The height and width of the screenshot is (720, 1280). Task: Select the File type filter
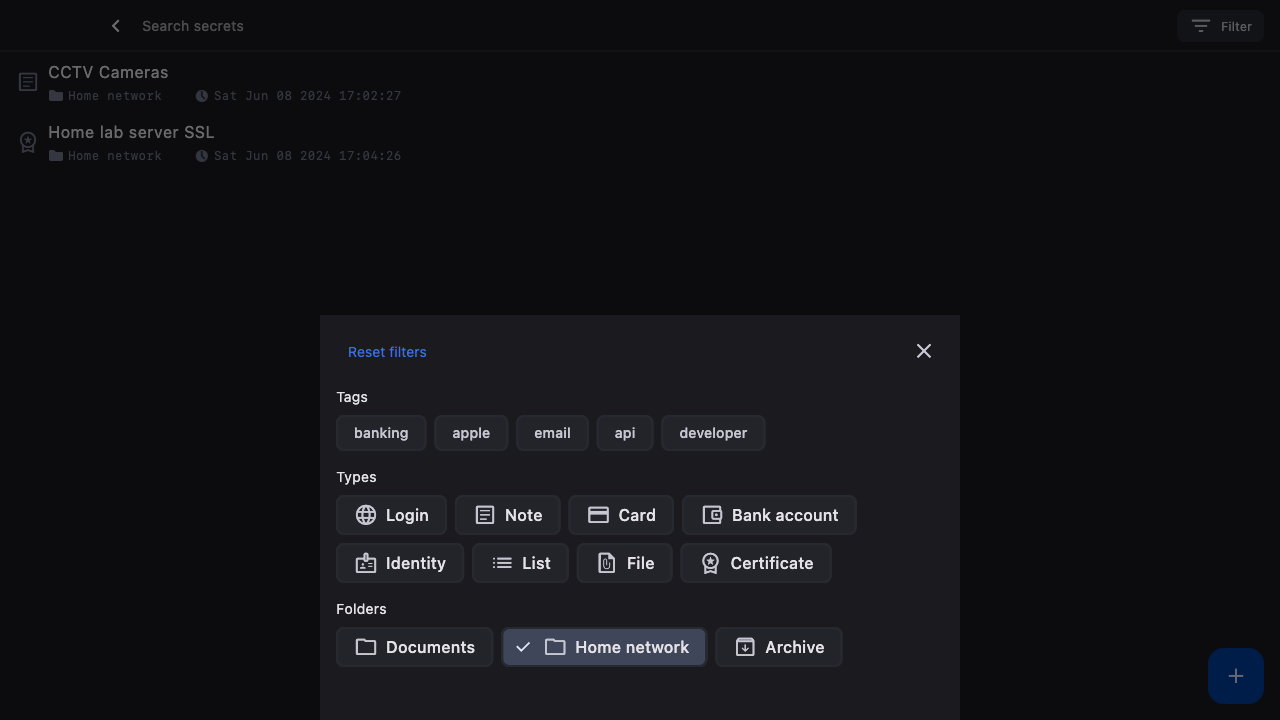tap(624, 563)
